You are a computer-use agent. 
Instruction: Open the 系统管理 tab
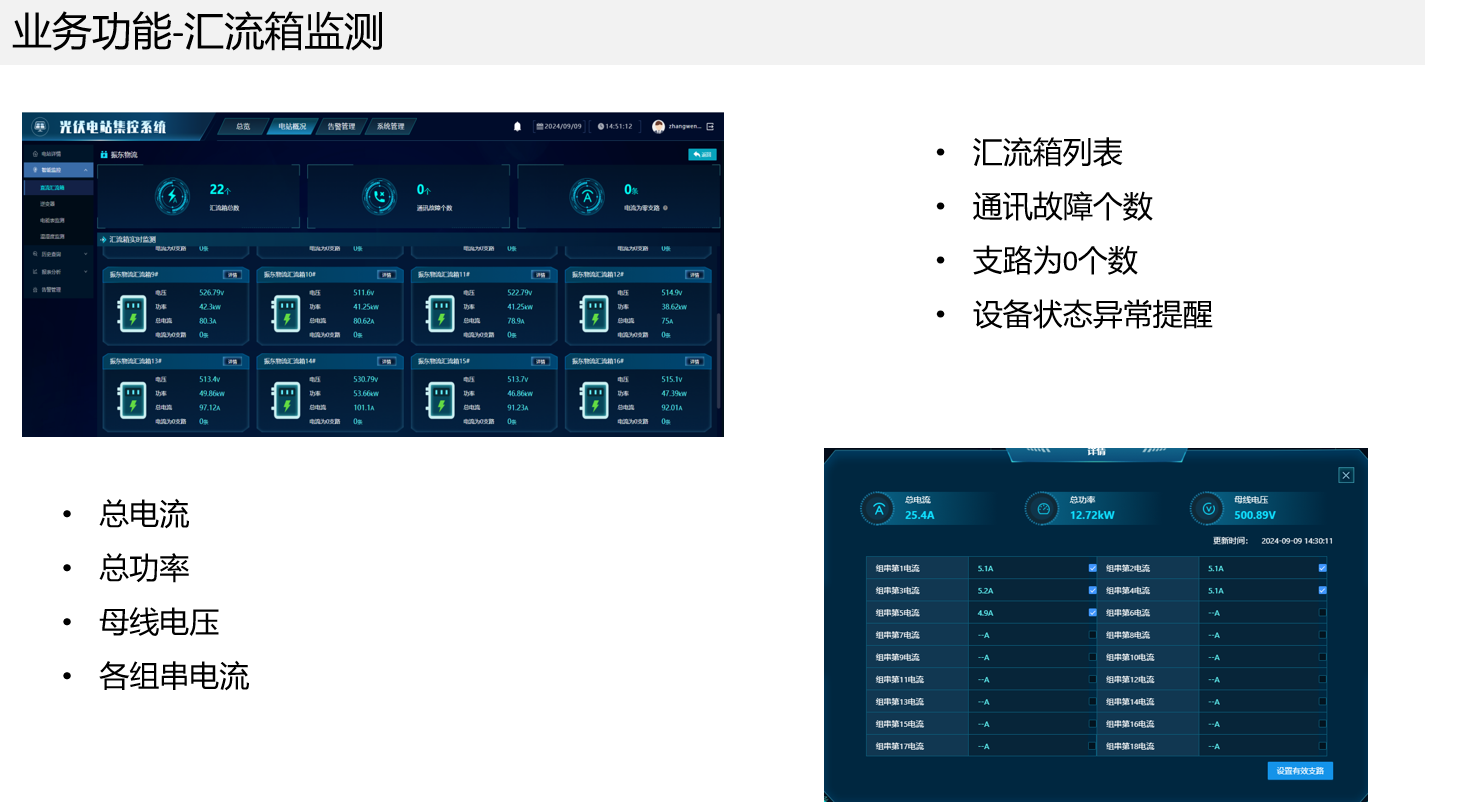click(x=390, y=127)
